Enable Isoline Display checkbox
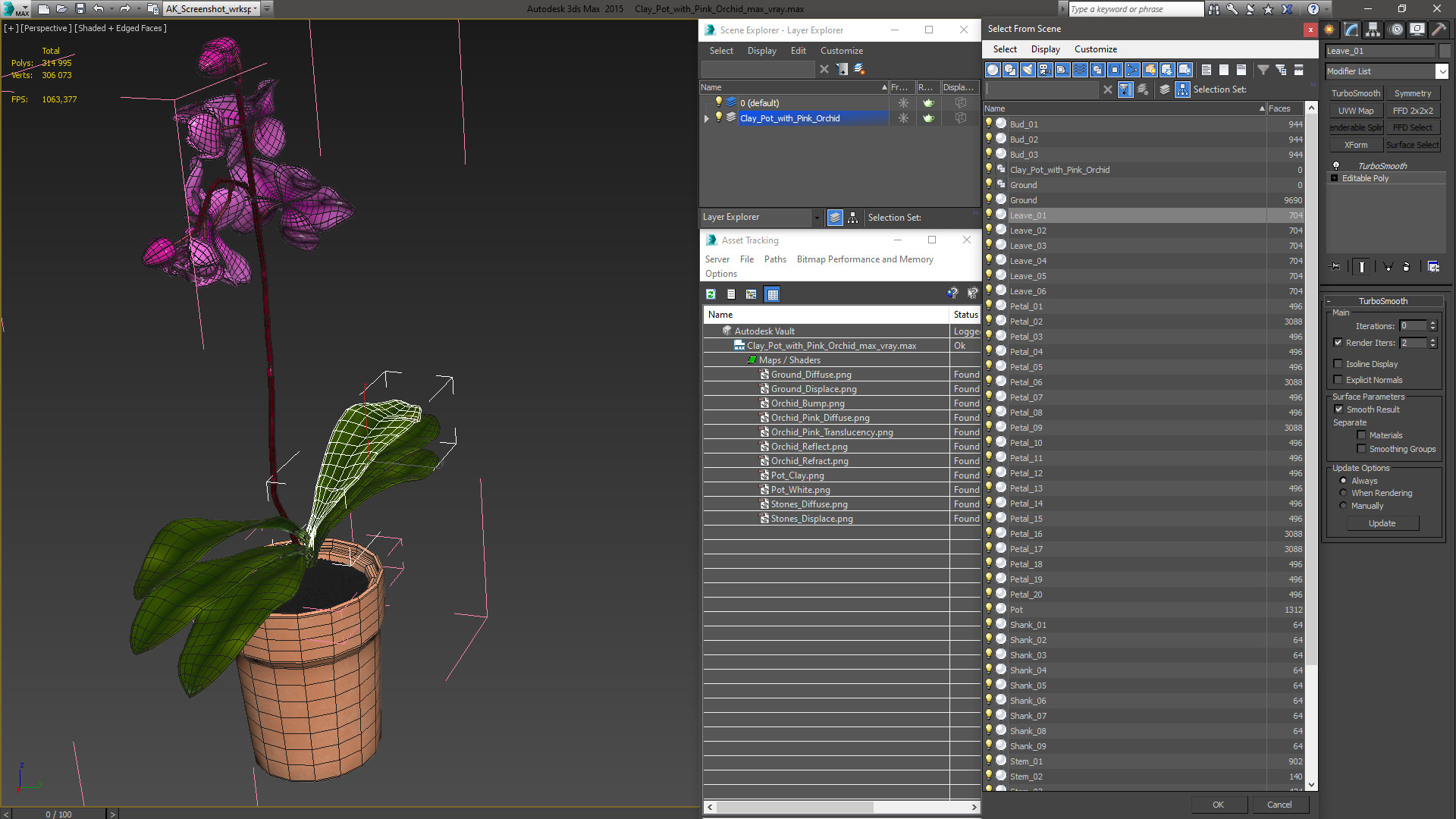The height and width of the screenshot is (819, 1456). coord(1338,364)
